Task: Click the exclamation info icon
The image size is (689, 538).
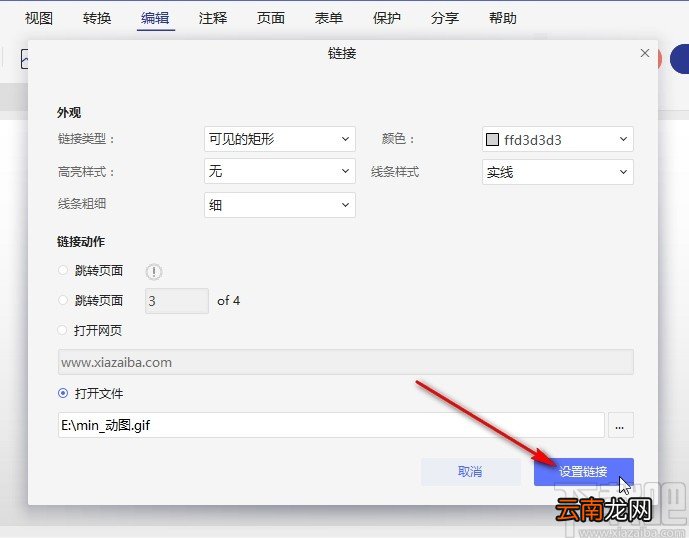Action: tap(154, 272)
